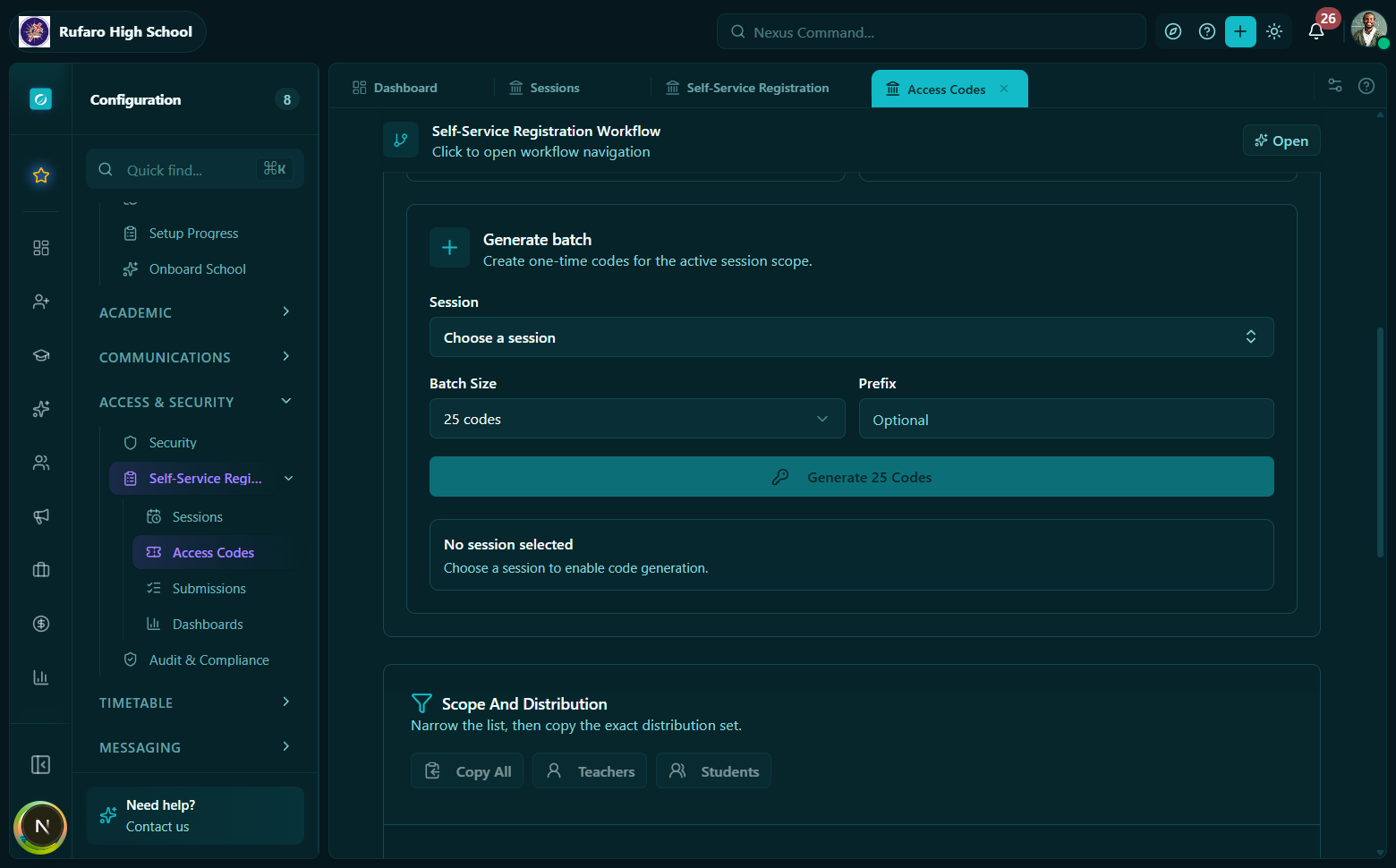Click the page help icon near tabs

pos(1366,86)
